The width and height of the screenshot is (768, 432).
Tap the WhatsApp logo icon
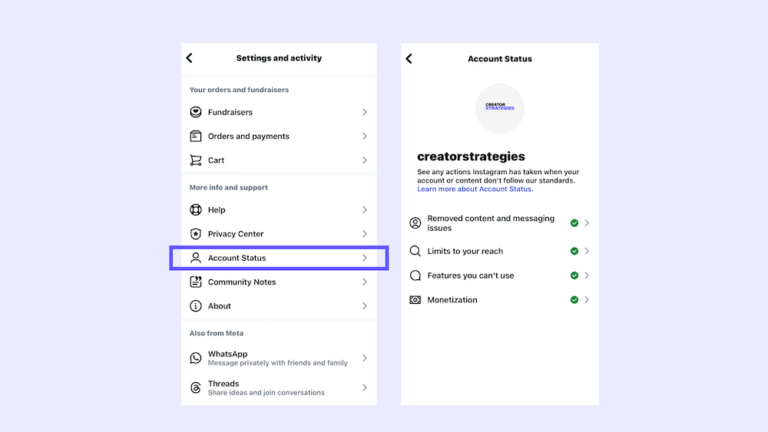tap(195, 358)
